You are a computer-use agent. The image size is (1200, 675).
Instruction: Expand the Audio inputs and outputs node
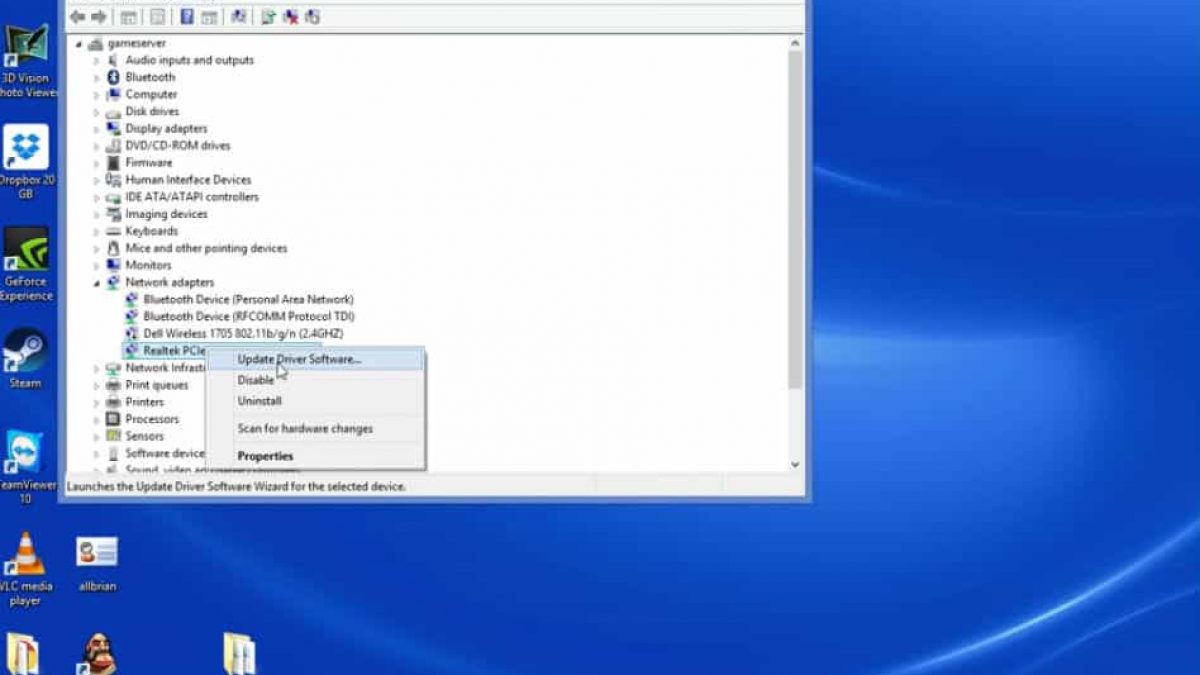click(x=97, y=60)
